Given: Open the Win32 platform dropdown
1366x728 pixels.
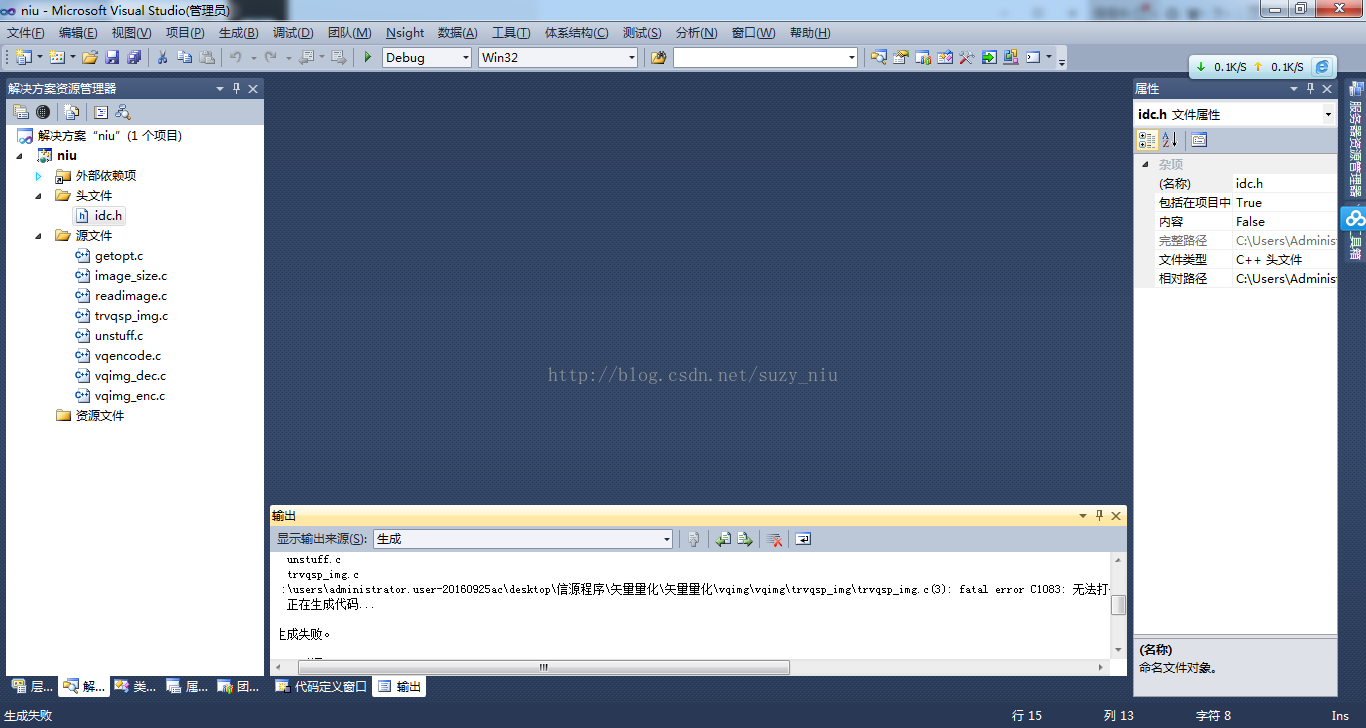Looking at the screenshot, I should [x=632, y=58].
